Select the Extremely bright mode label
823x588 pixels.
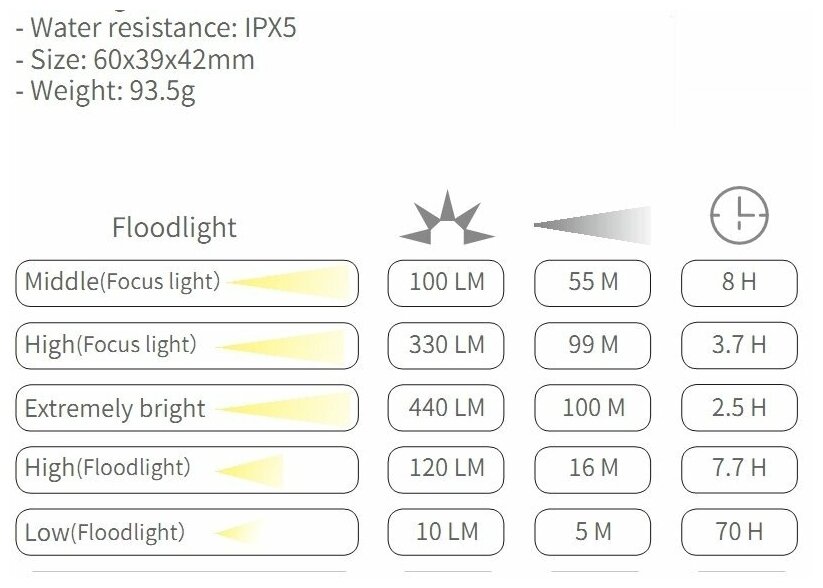[115, 409]
